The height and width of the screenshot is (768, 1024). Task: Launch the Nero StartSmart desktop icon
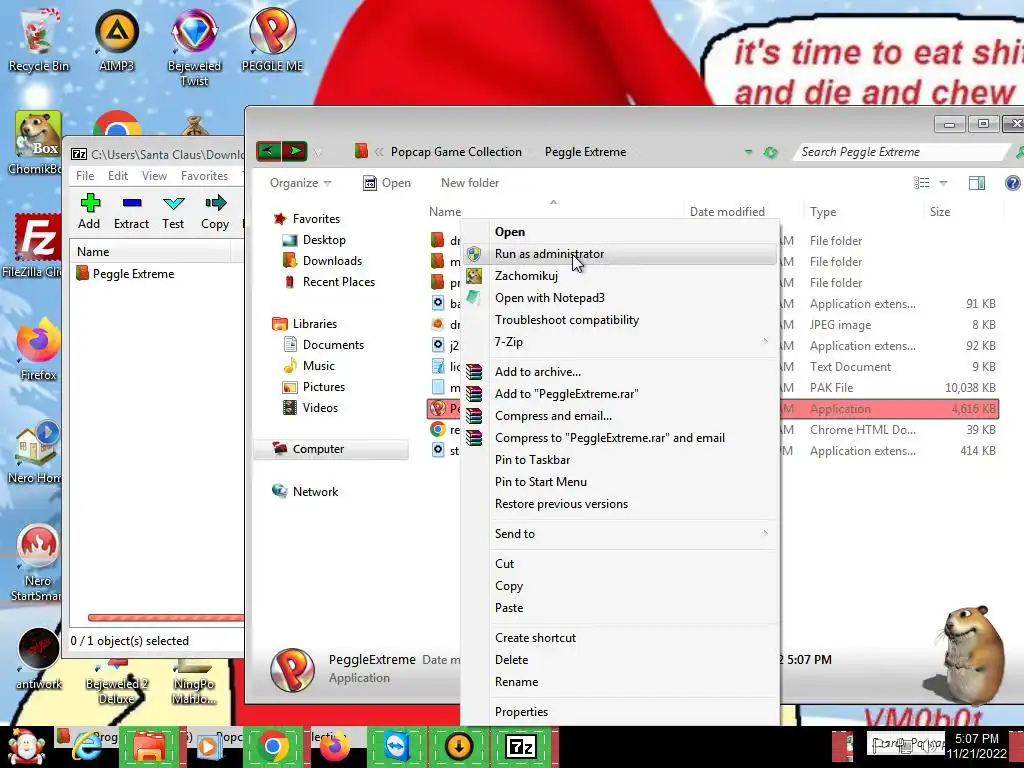(37, 563)
